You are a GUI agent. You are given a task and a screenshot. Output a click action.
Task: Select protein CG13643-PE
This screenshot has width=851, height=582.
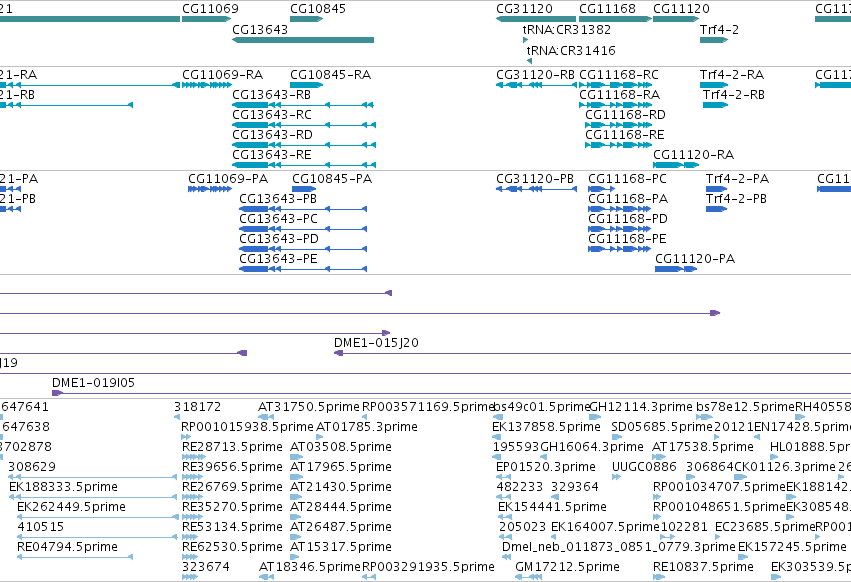pyautogui.click(x=303, y=269)
